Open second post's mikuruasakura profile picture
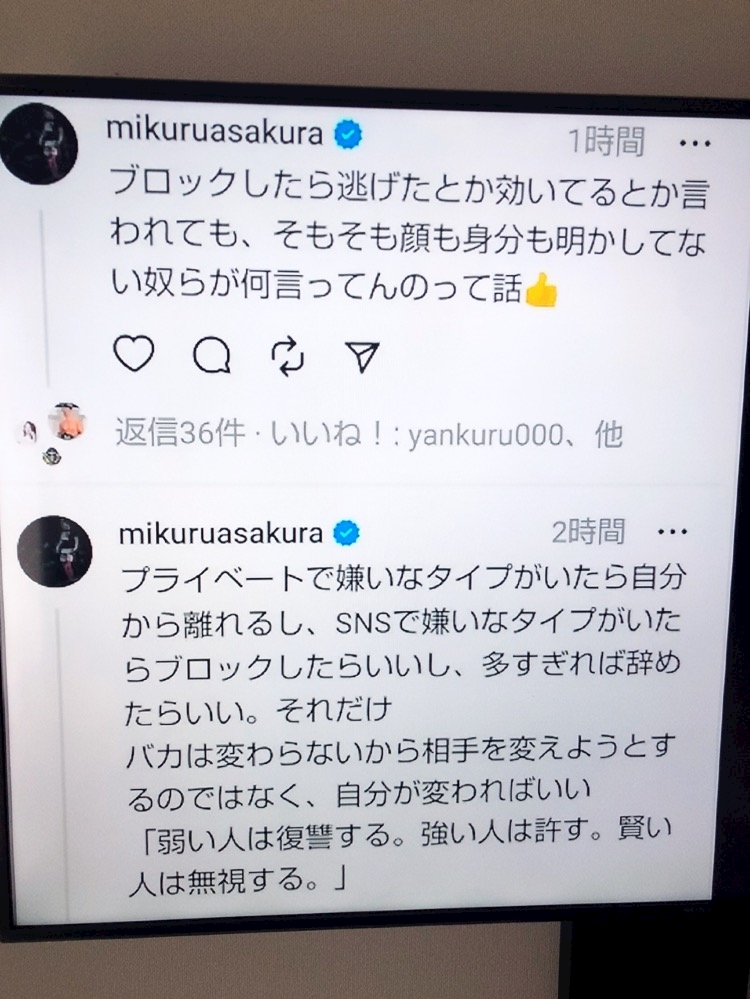This screenshot has width=750, height=999. [55, 551]
